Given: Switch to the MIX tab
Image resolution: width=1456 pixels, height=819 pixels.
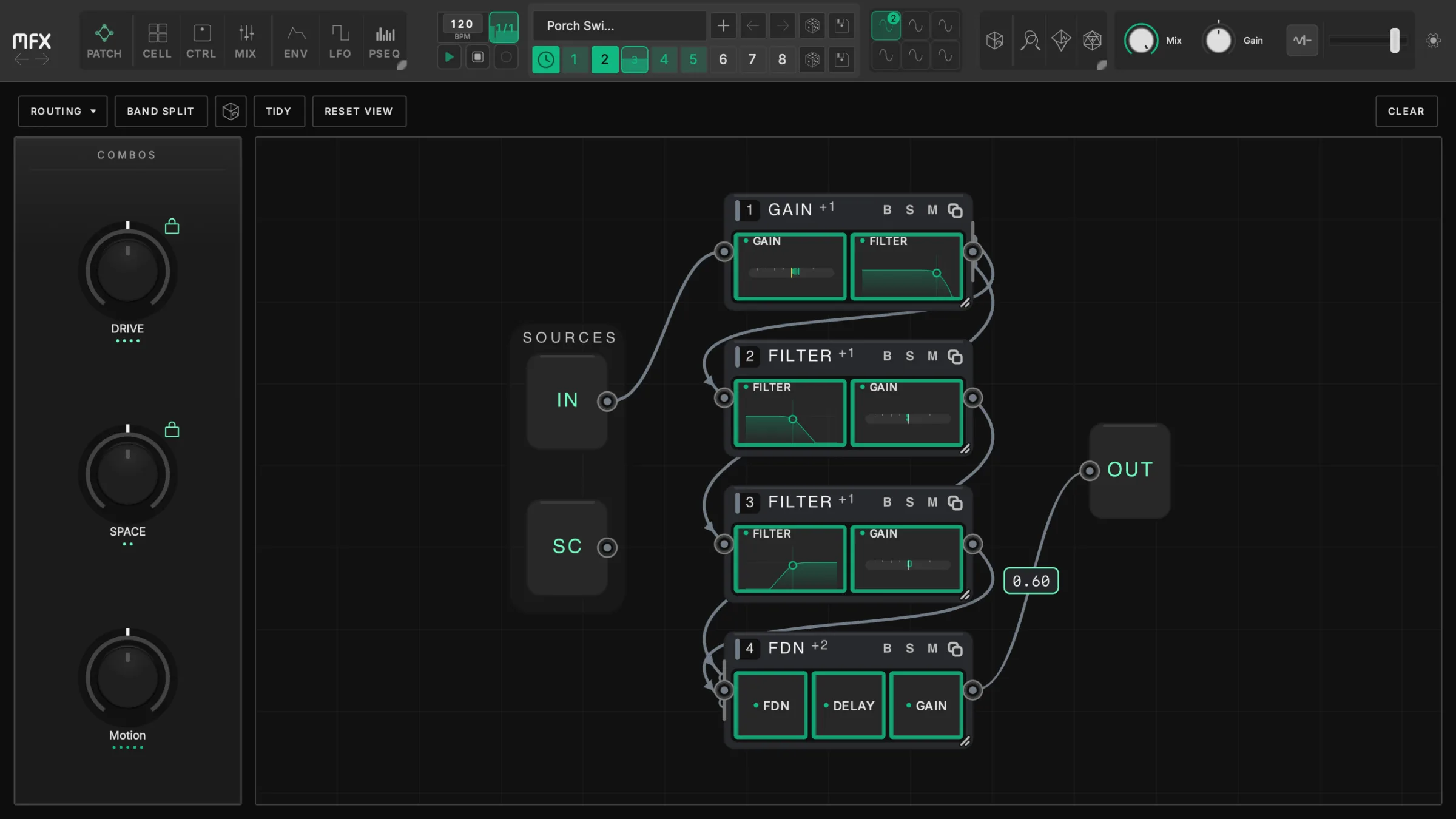Looking at the screenshot, I should click(246, 41).
